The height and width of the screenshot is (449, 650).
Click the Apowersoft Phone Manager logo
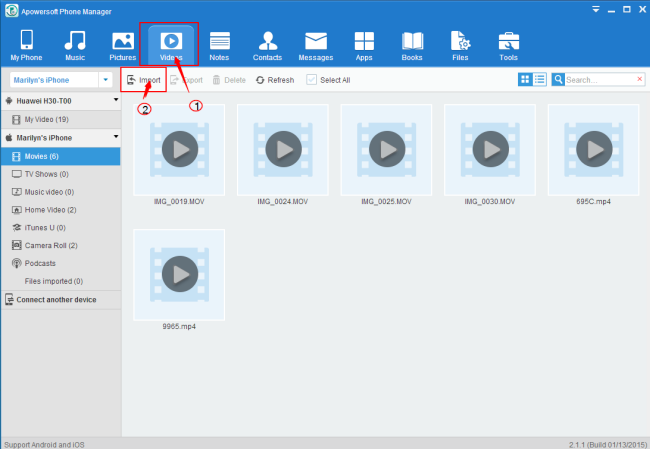(x=12, y=11)
